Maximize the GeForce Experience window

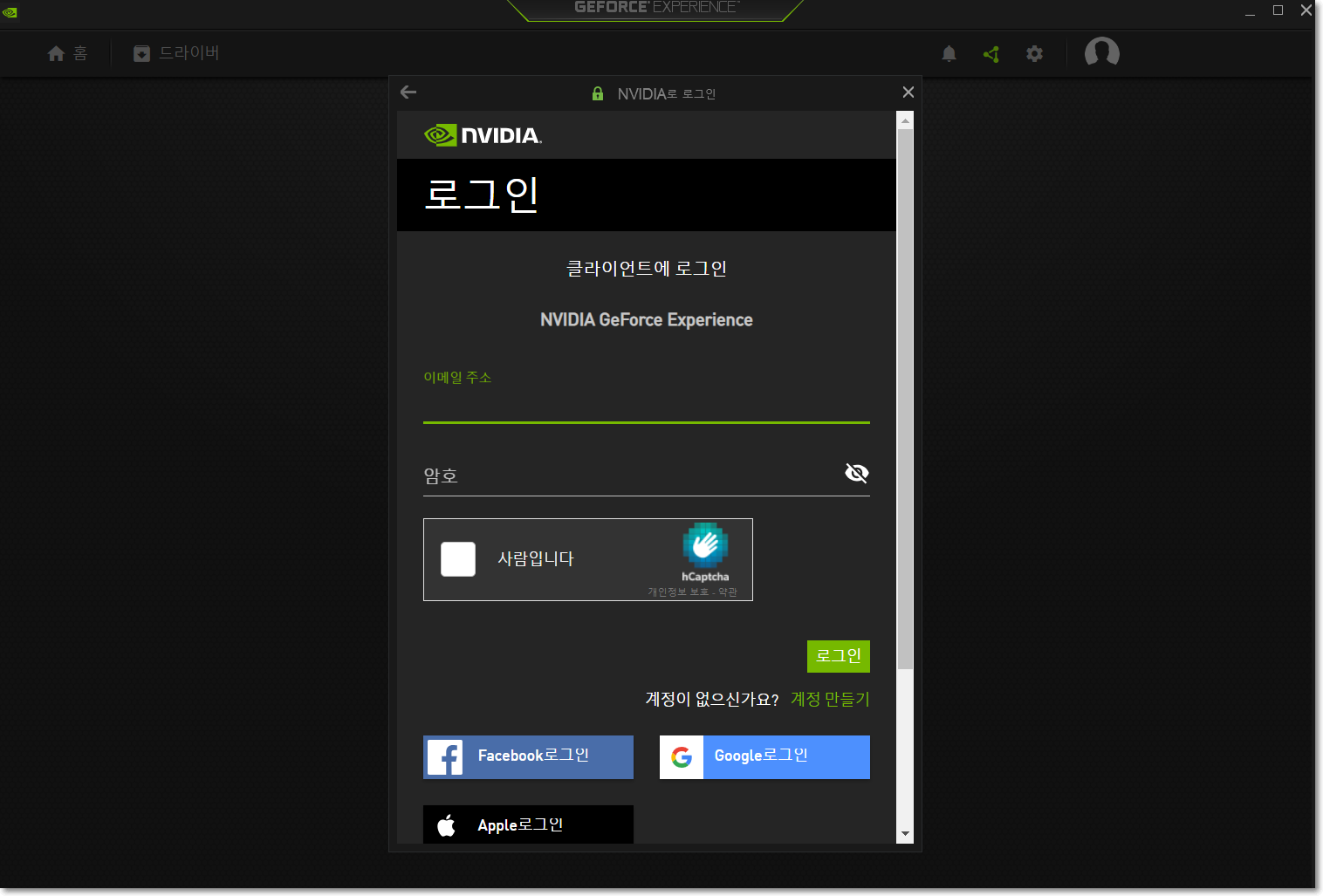pos(1278,10)
